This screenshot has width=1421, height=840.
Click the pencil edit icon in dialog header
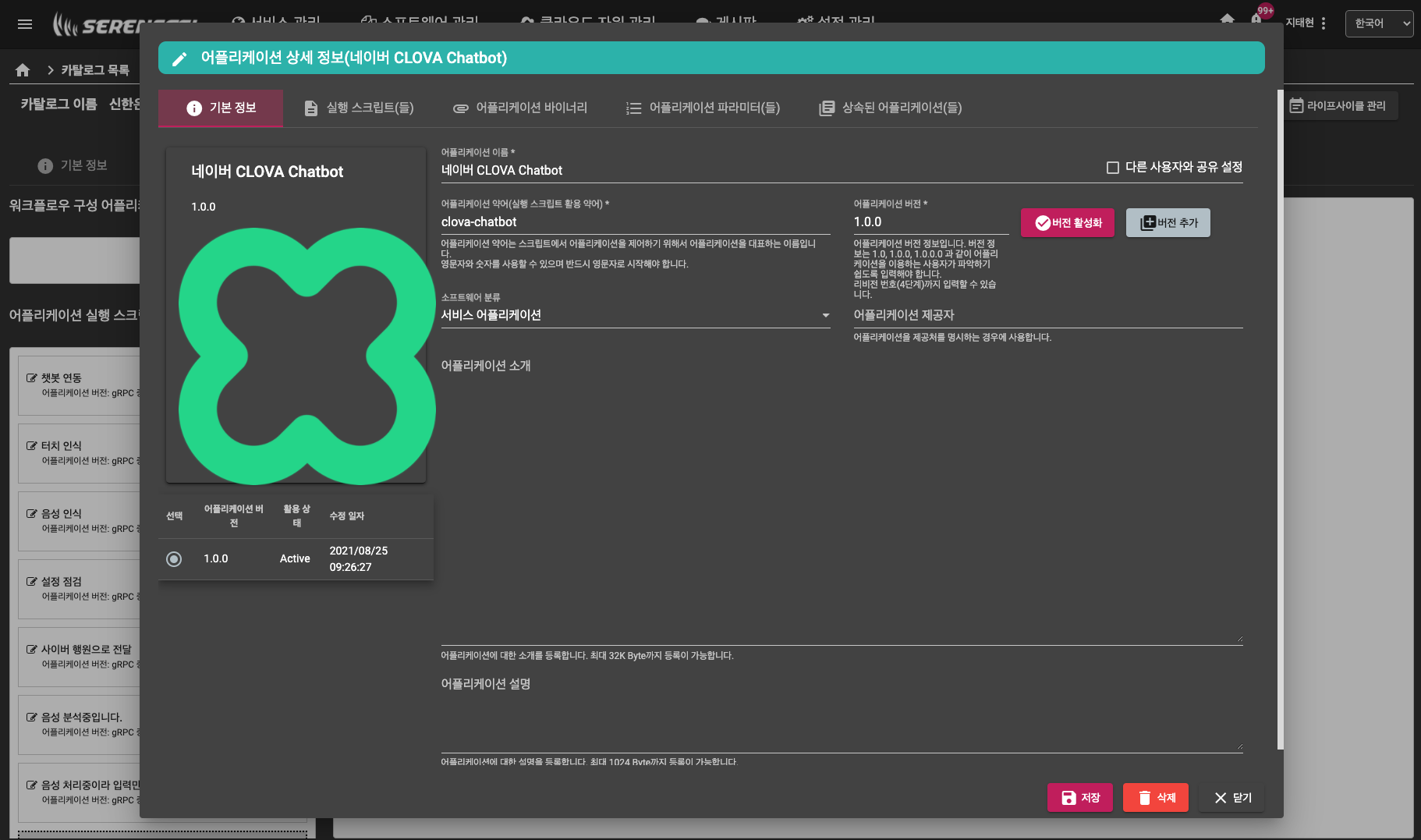(x=179, y=58)
